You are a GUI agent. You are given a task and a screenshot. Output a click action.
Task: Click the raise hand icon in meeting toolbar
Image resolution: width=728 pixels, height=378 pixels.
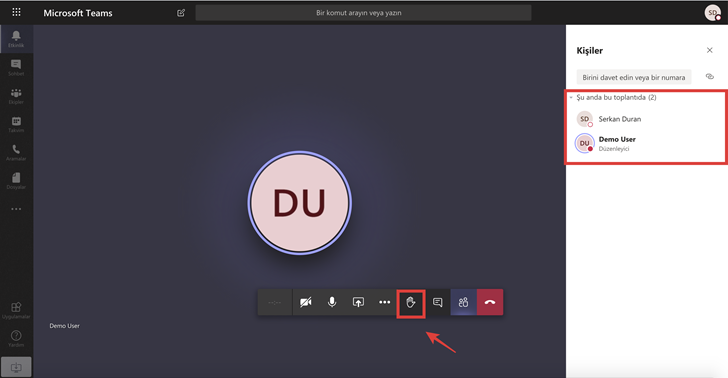point(411,303)
